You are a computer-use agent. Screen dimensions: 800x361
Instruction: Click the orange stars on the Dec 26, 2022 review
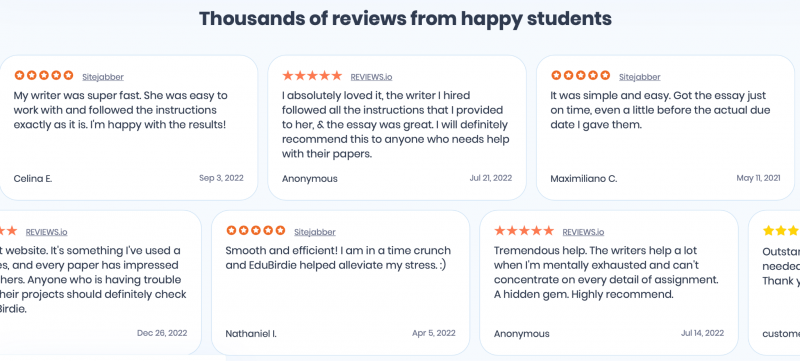click(9, 231)
